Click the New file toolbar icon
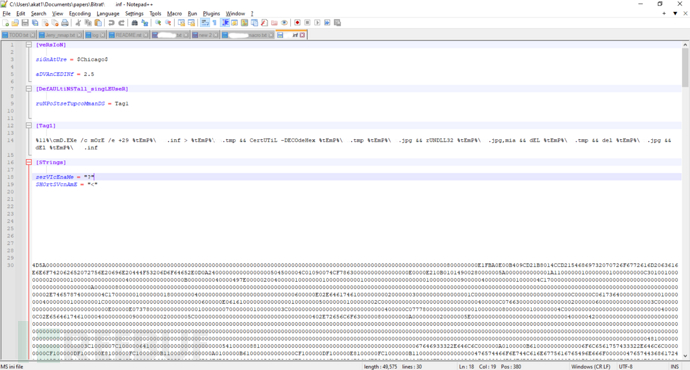Image resolution: width=690 pixels, height=370 pixels. coord(6,23)
